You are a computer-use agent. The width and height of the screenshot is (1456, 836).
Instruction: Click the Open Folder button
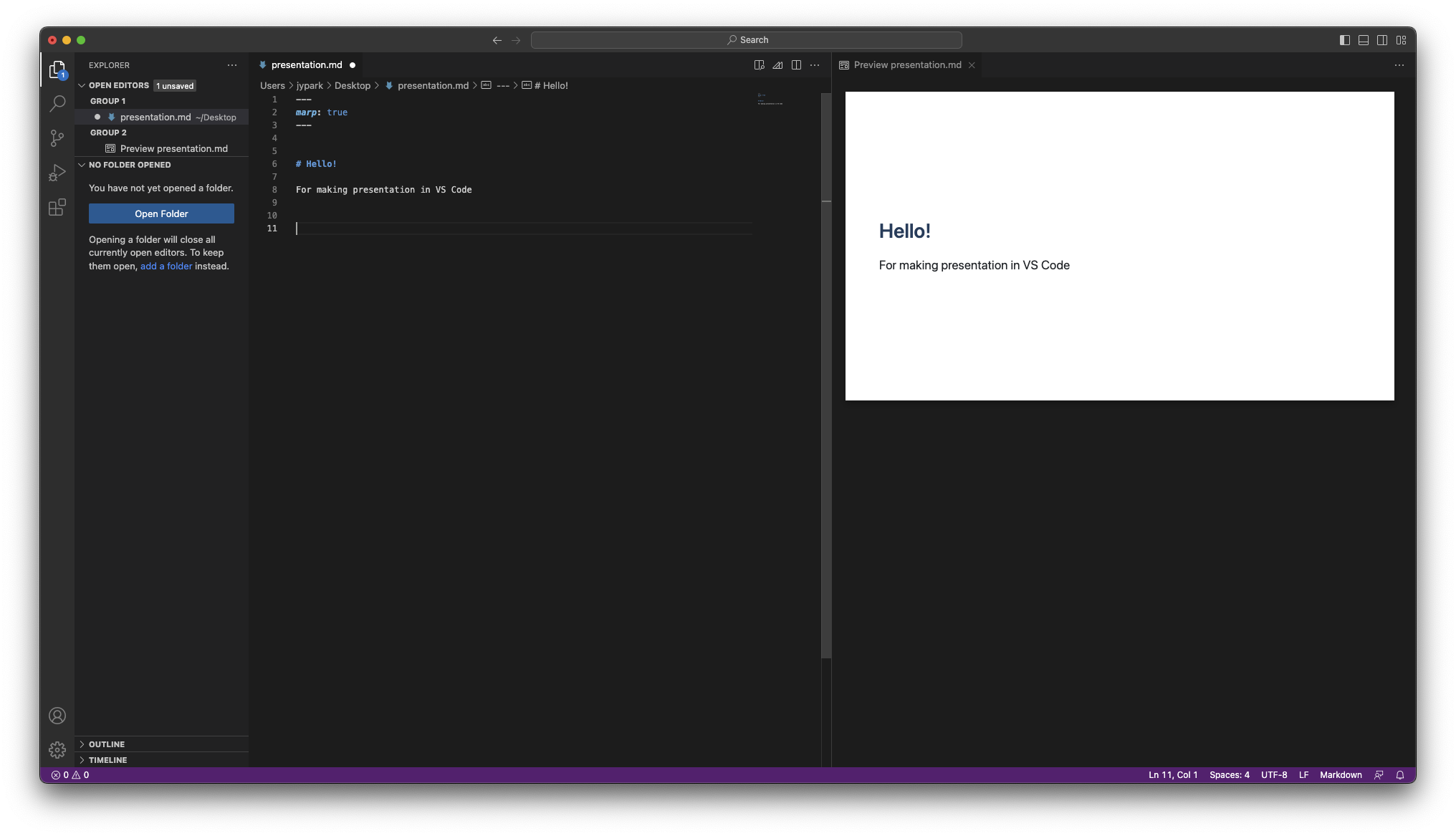pos(161,213)
